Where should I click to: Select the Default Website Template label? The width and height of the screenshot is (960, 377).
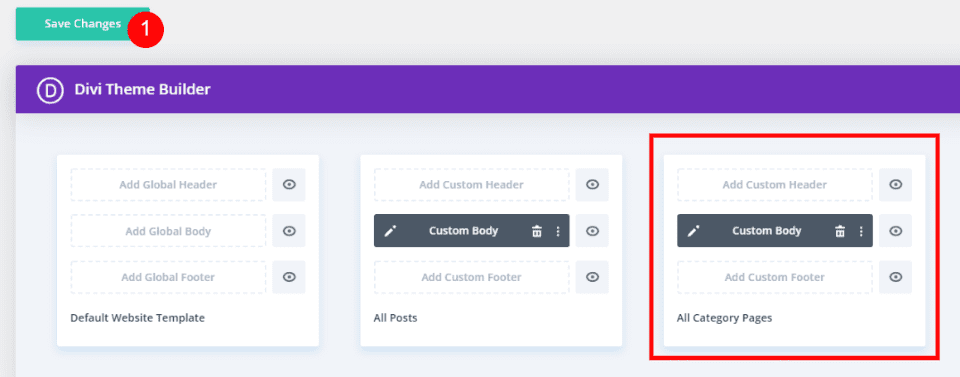click(138, 318)
